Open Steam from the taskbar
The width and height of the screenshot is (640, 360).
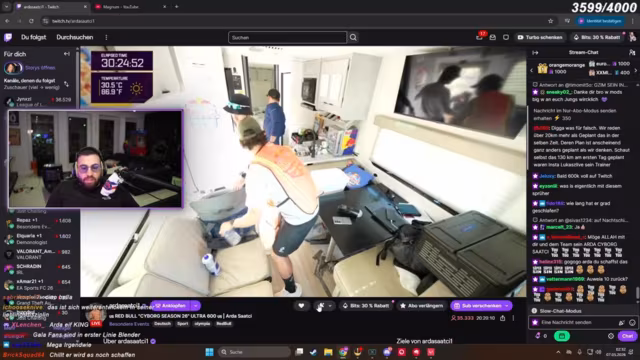coord(313,352)
